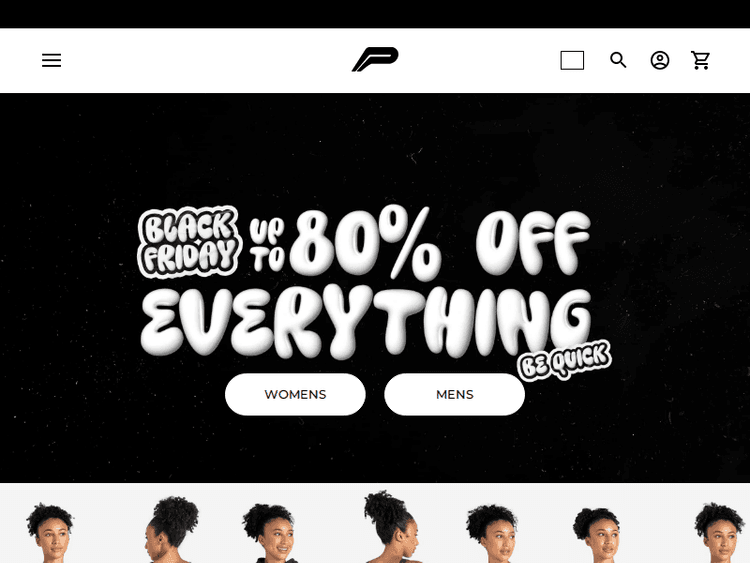Viewport: 750px width, 563px height.
Task: Select third thumbnail of smiling model
Action: [270, 532]
